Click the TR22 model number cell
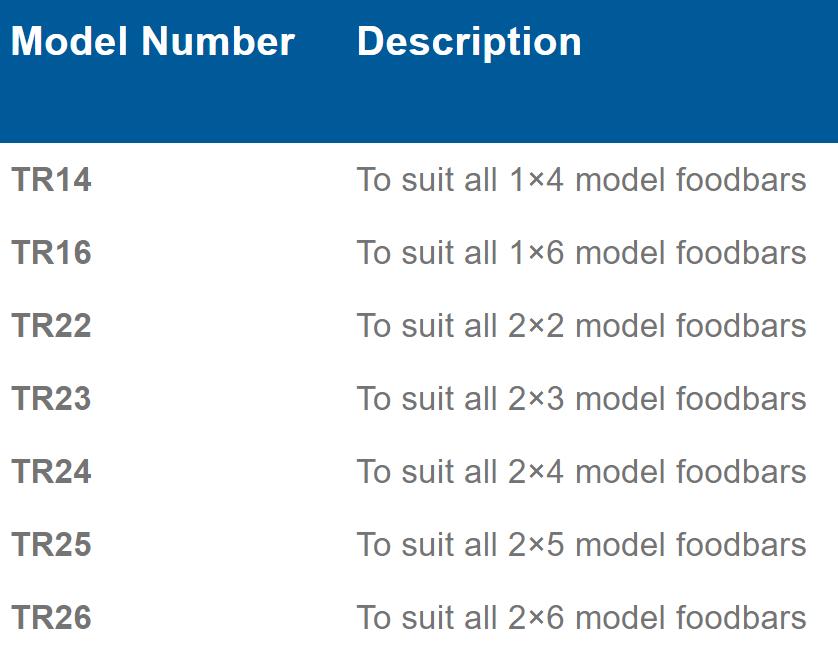This screenshot has height=658, width=838. point(51,327)
